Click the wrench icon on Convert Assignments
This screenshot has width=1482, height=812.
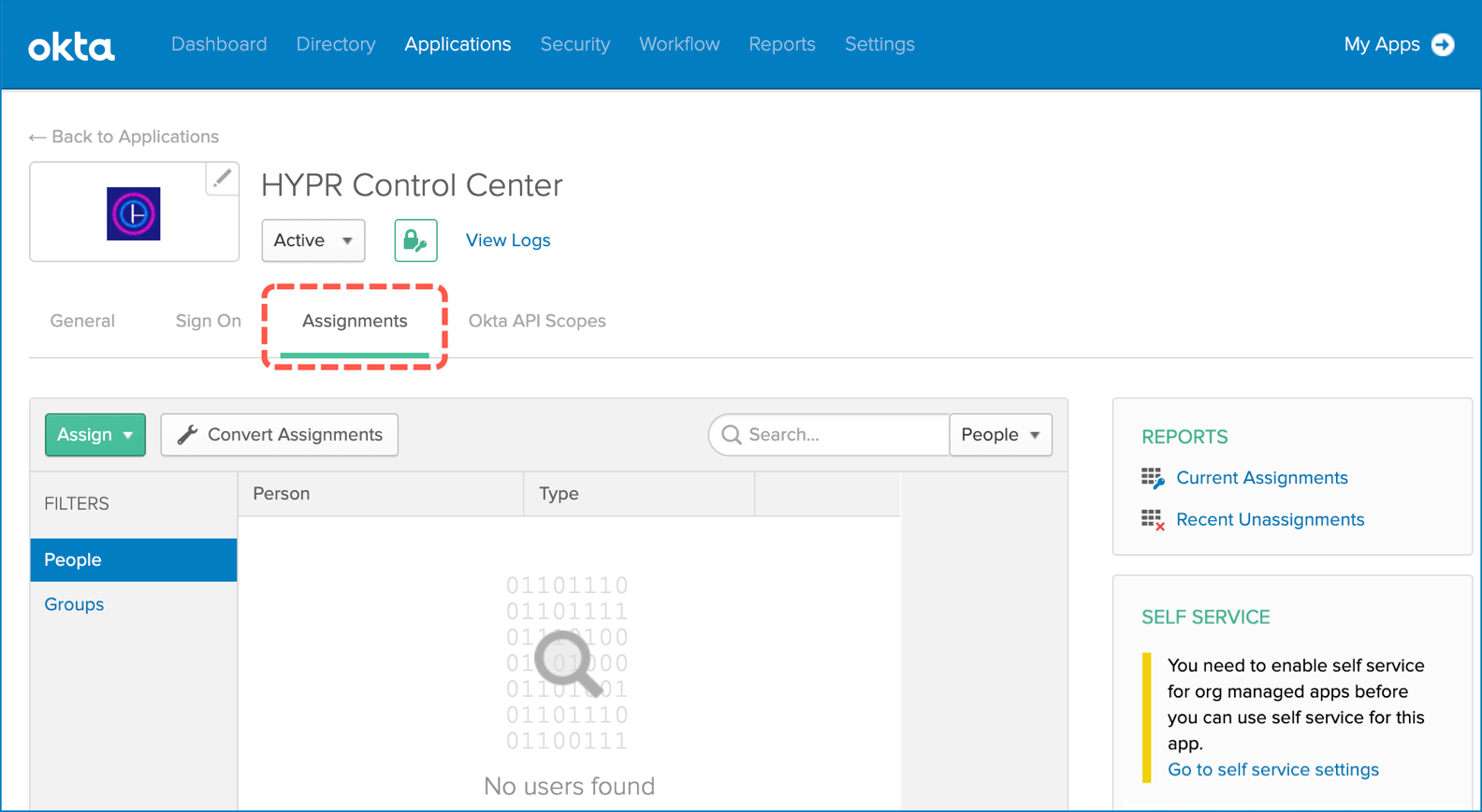pos(187,435)
